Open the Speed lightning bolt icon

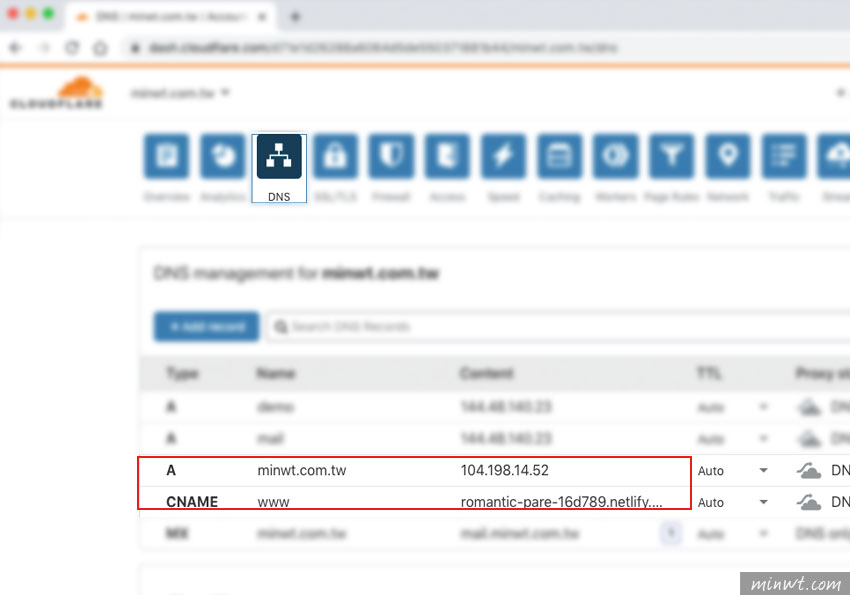tap(504, 157)
